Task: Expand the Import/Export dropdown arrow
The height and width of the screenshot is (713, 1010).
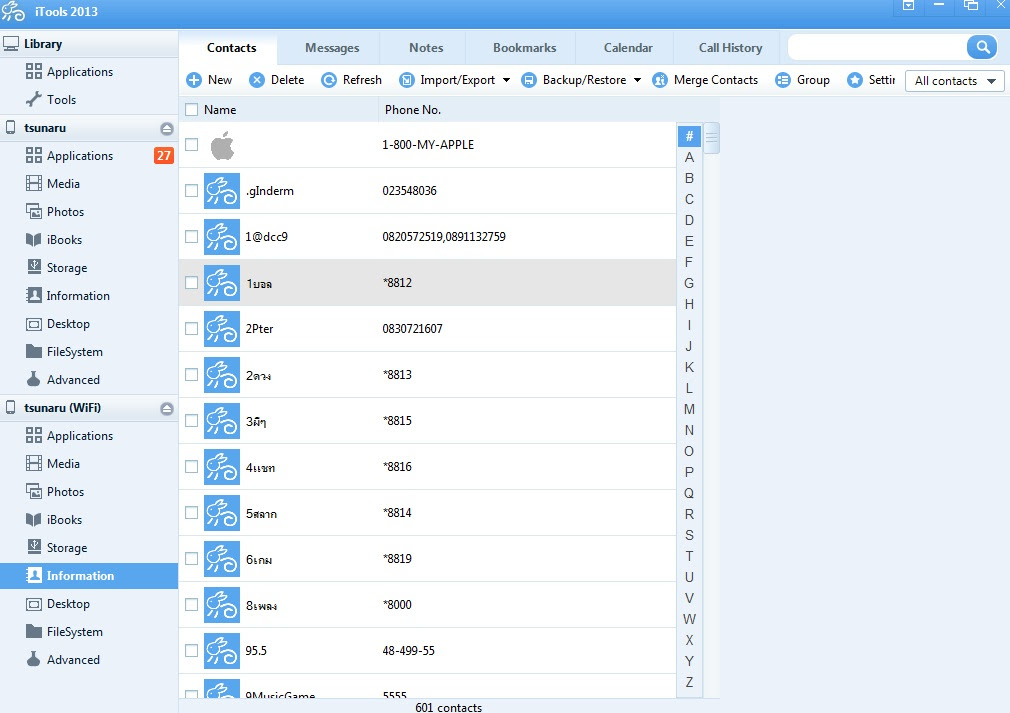Action: click(506, 80)
